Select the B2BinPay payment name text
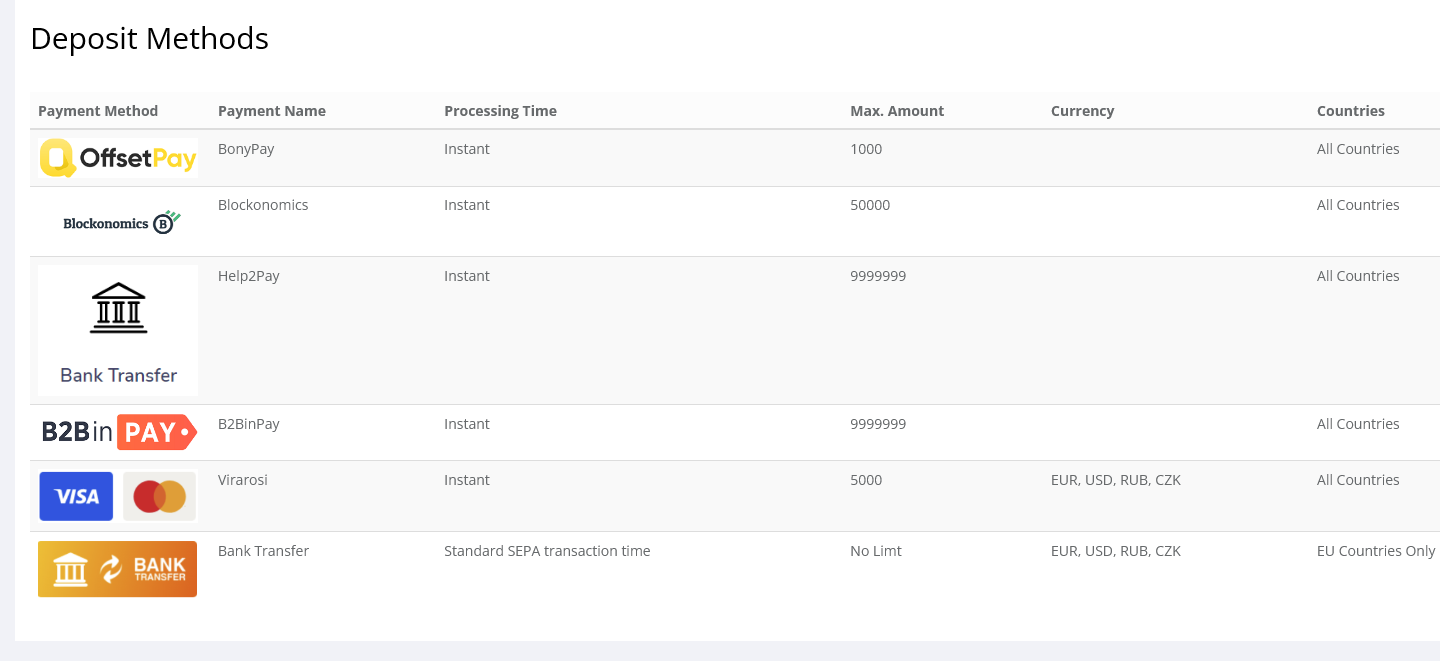Screen dimensions: 1440x661 [x=249, y=424]
